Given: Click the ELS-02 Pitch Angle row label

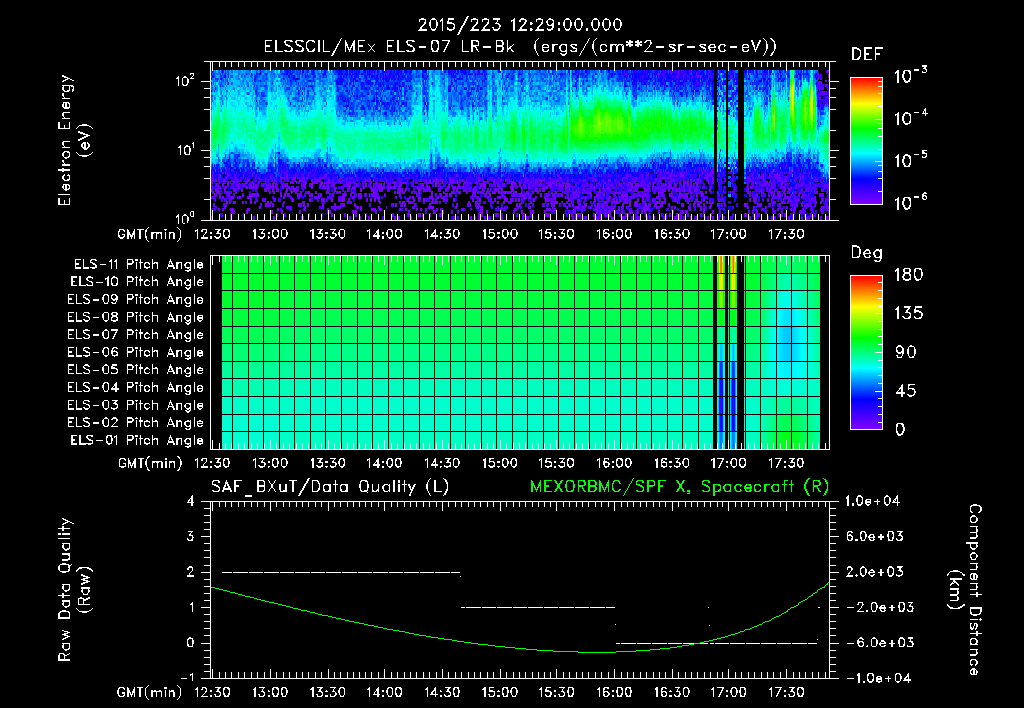Looking at the screenshot, I should pos(136,423).
